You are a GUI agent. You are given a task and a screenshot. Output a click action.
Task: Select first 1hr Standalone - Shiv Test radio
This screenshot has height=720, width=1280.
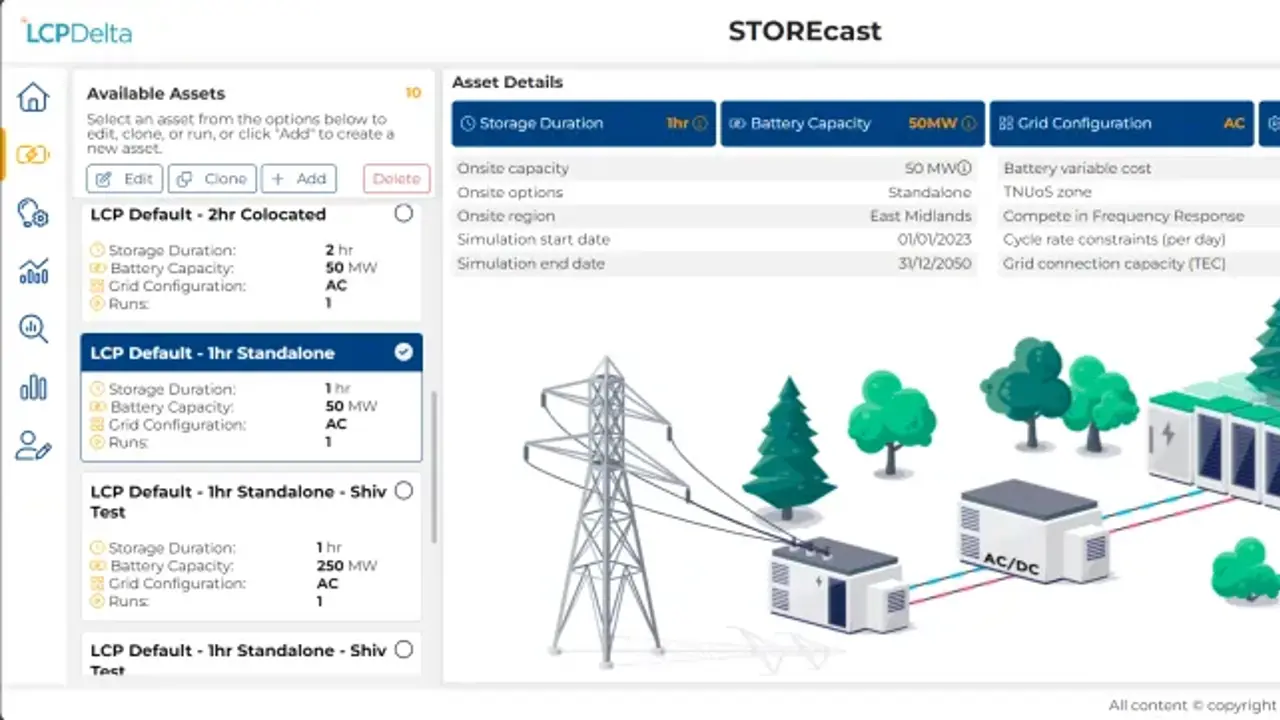coord(403,490)
